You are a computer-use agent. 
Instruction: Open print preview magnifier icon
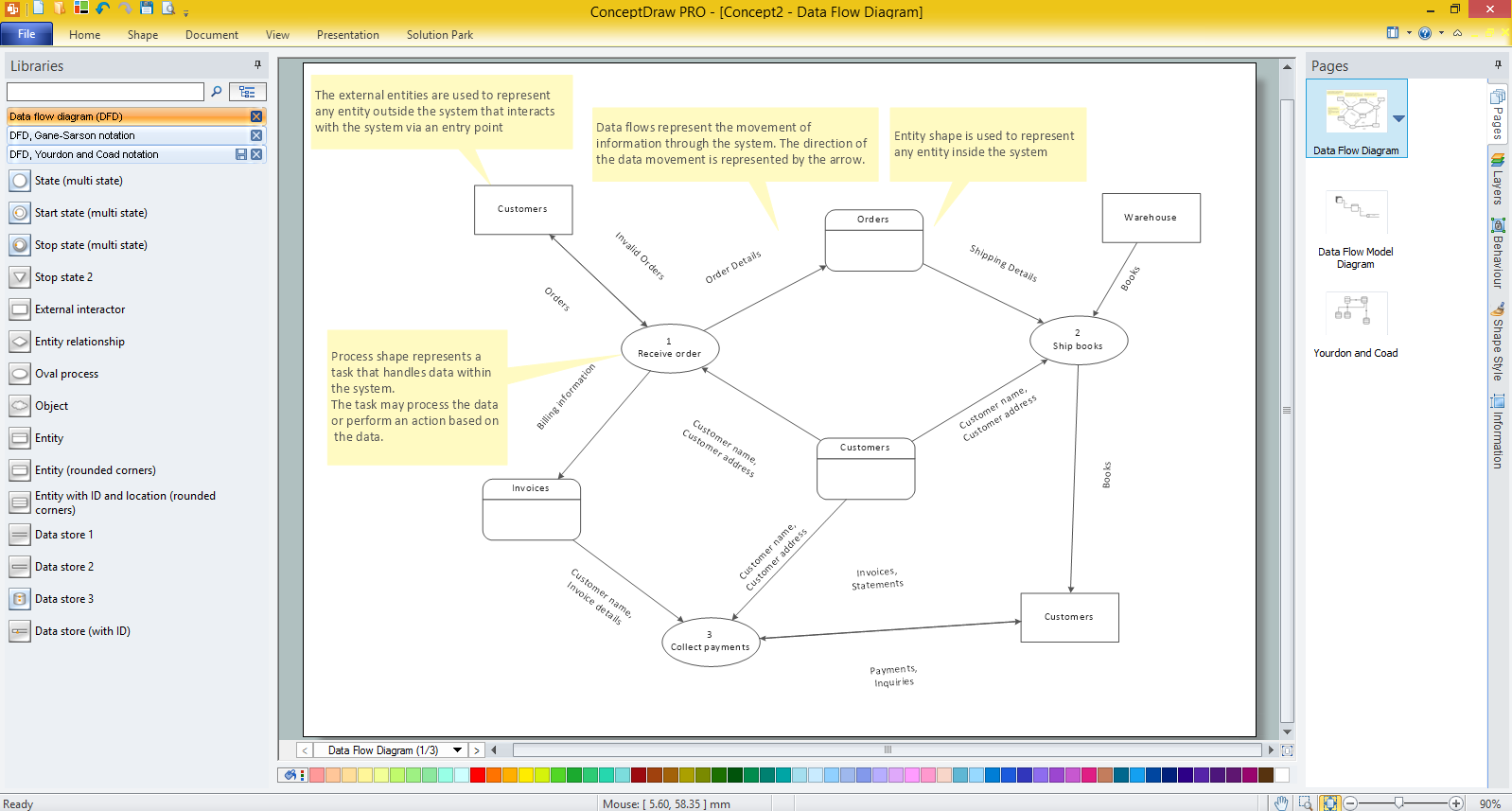pyautogui.click(x=168, y=9)
